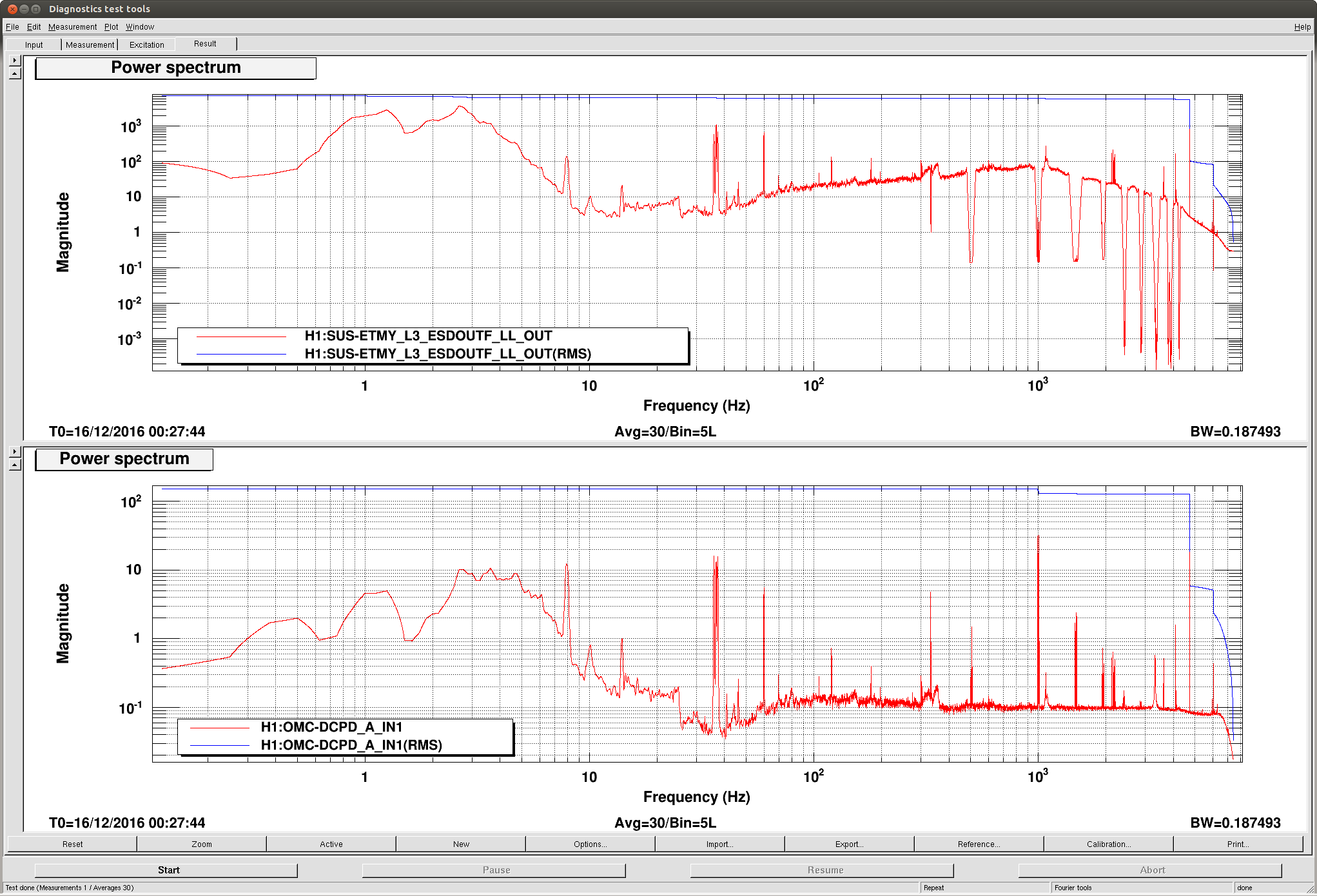Image resolution: width=1317 pixels, height=896 pixels.
Task: Open the Calibration dialog
Action: [x=1109, y=844]
